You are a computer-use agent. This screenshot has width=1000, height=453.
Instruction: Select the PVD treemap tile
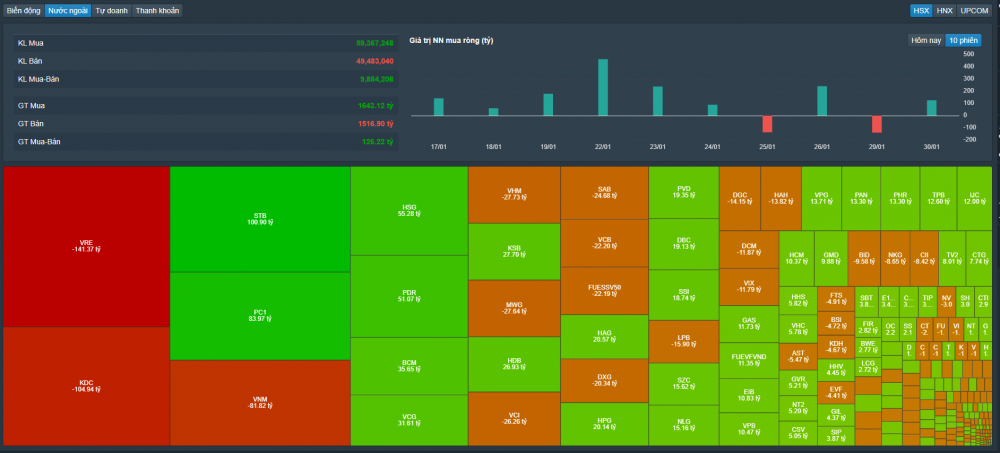[684, 193]
